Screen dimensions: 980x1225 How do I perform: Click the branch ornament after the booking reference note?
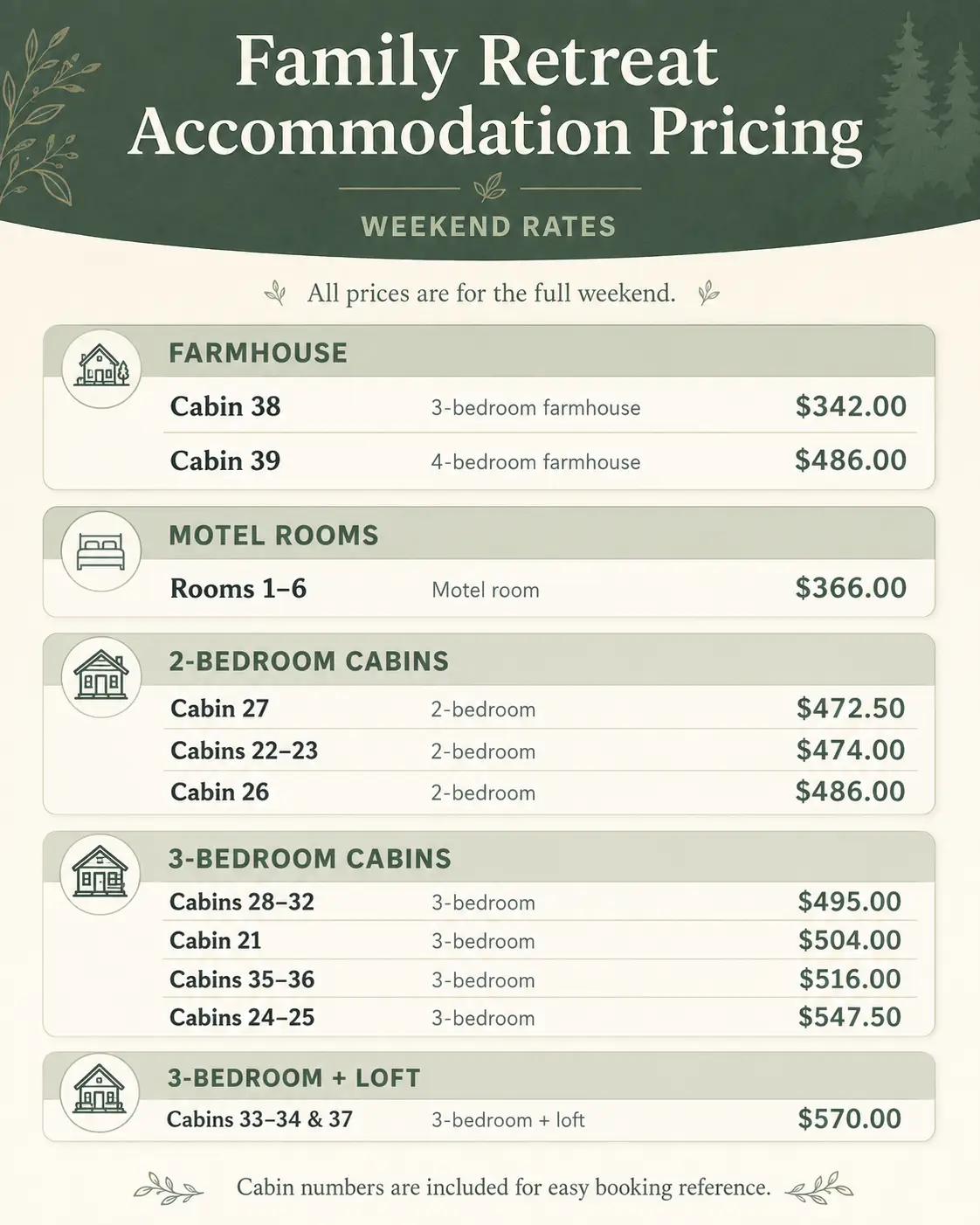tap(819, 1188)
